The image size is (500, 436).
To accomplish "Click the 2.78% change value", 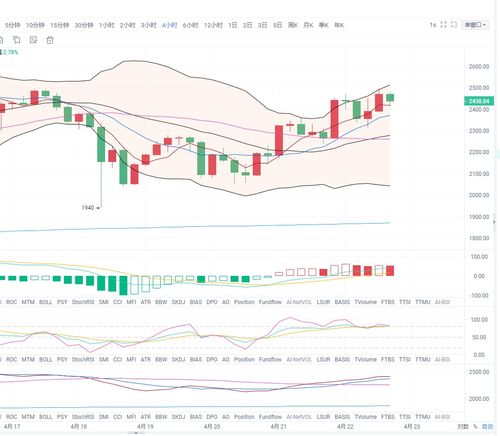I will pos(11,52).
